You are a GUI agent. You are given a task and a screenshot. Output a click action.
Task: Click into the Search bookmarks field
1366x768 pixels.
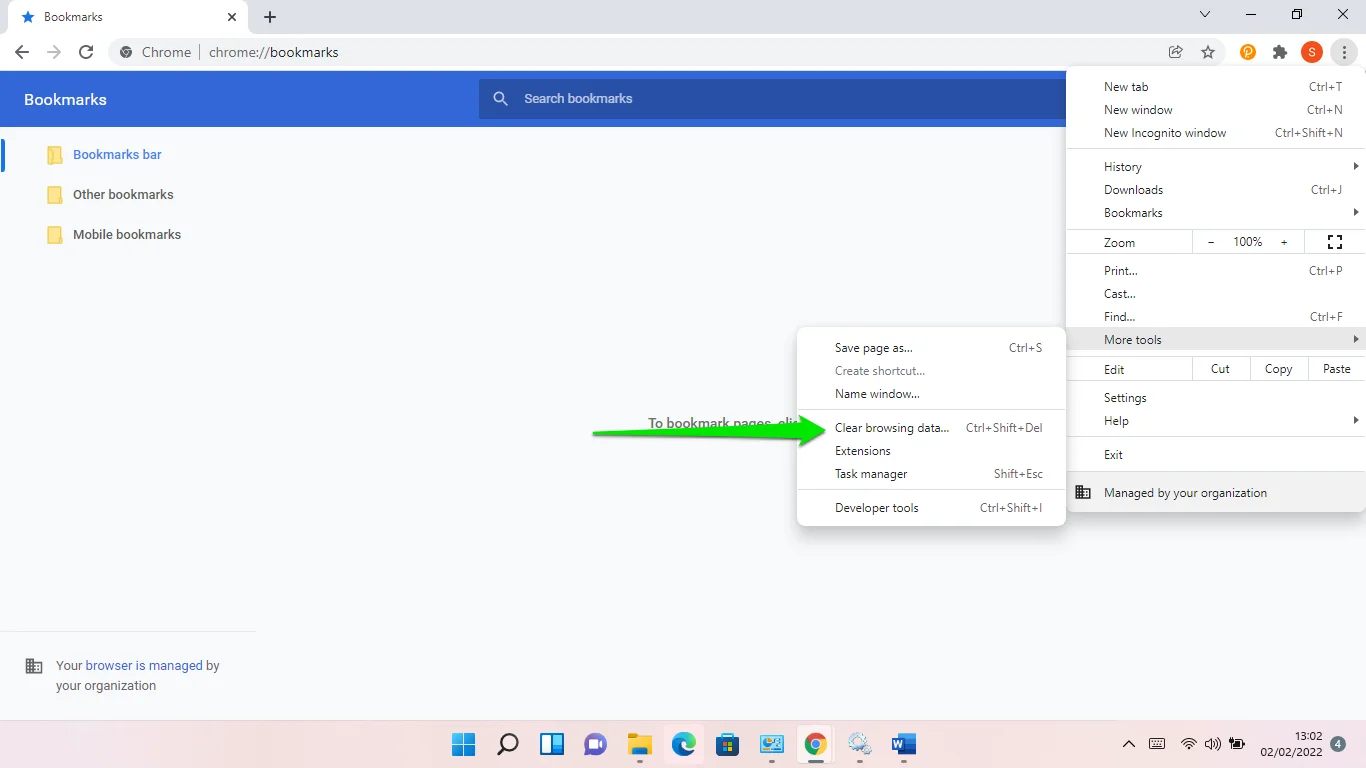772,99
